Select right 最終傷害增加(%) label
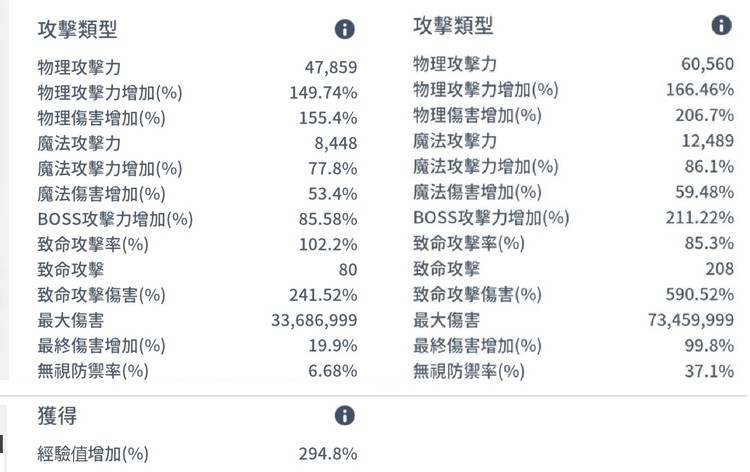 point(477,345)
